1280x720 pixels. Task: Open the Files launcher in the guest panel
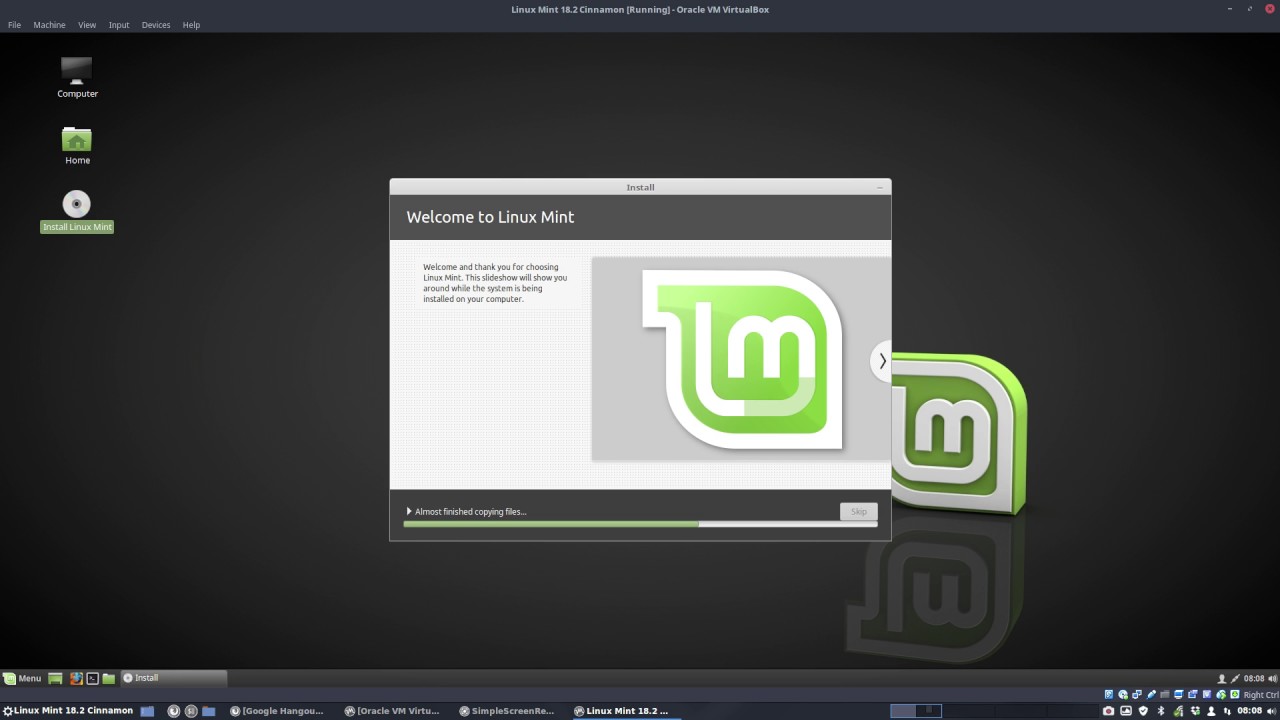coord(109,678)
